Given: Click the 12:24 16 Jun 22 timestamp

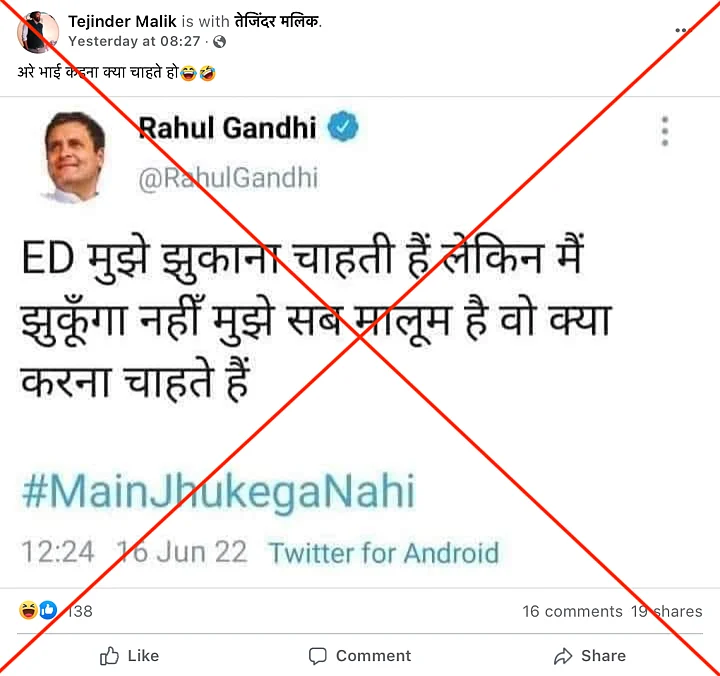Looking at the screenshot, I should (134, 552).
